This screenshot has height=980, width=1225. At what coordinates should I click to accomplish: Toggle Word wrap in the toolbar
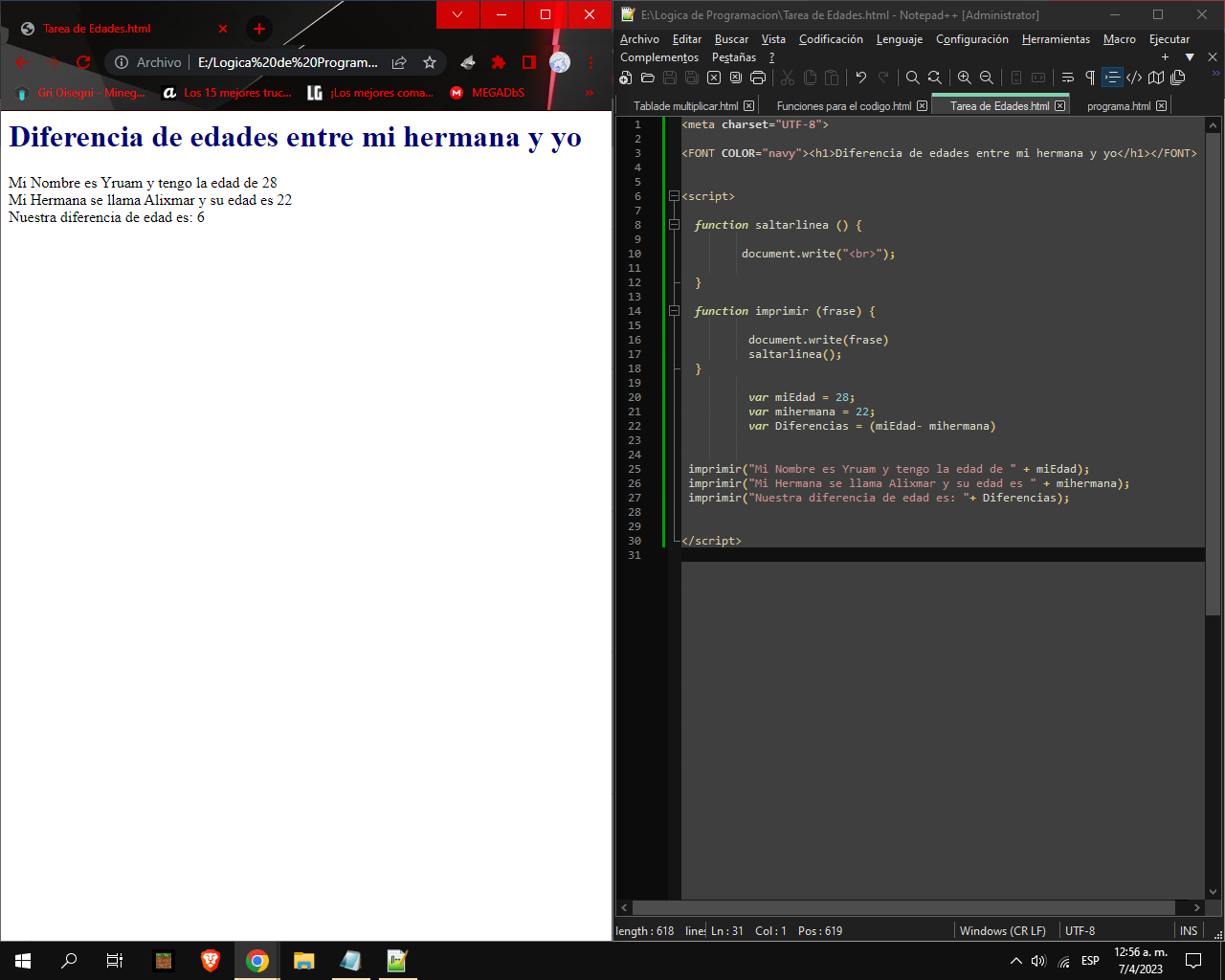point(1068,78)
